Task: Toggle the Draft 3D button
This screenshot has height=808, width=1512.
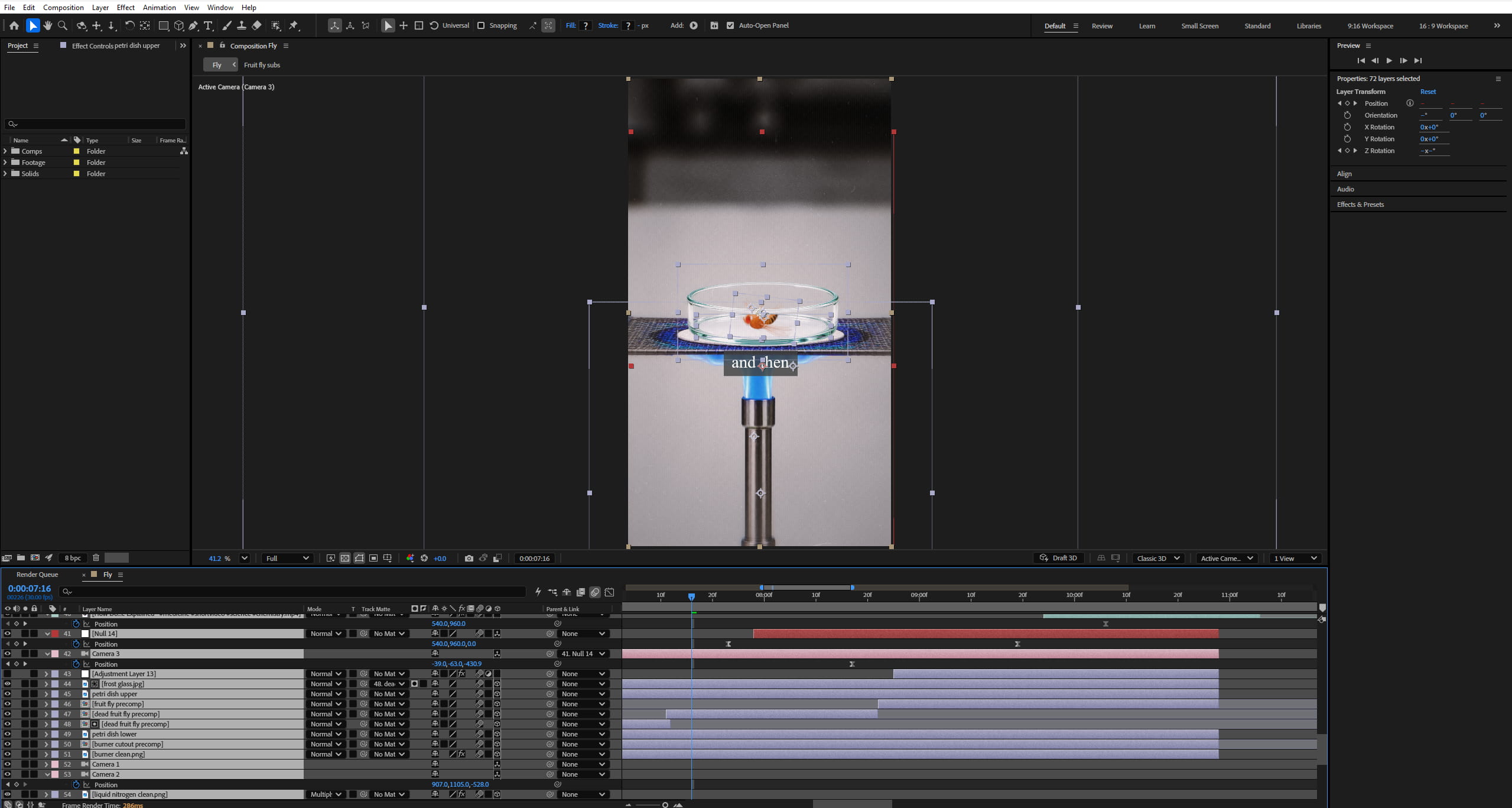Action: (x=1058, y=558)
